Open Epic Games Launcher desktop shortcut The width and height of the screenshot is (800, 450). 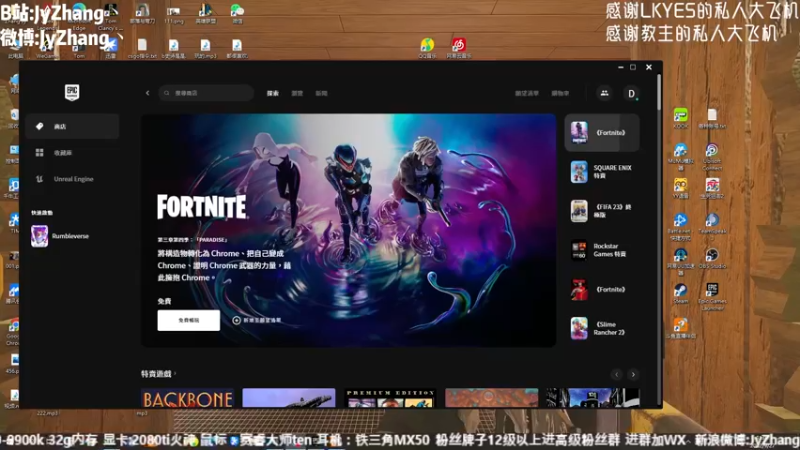coord(712,296)
